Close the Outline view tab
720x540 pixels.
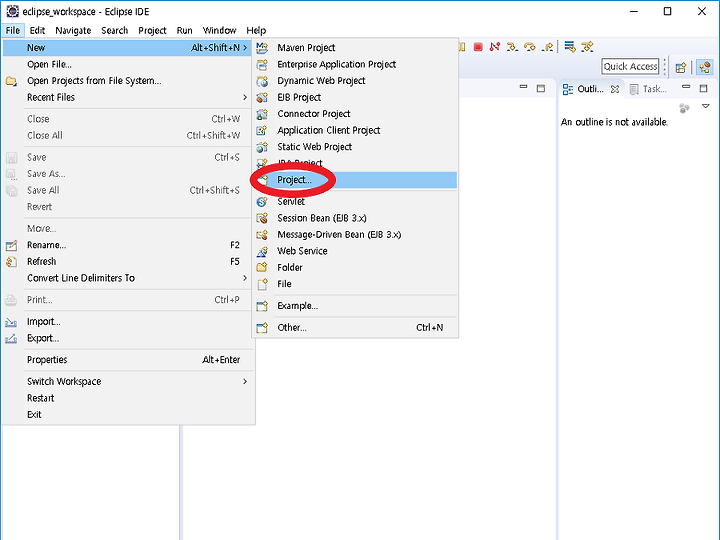coord(615,89)
